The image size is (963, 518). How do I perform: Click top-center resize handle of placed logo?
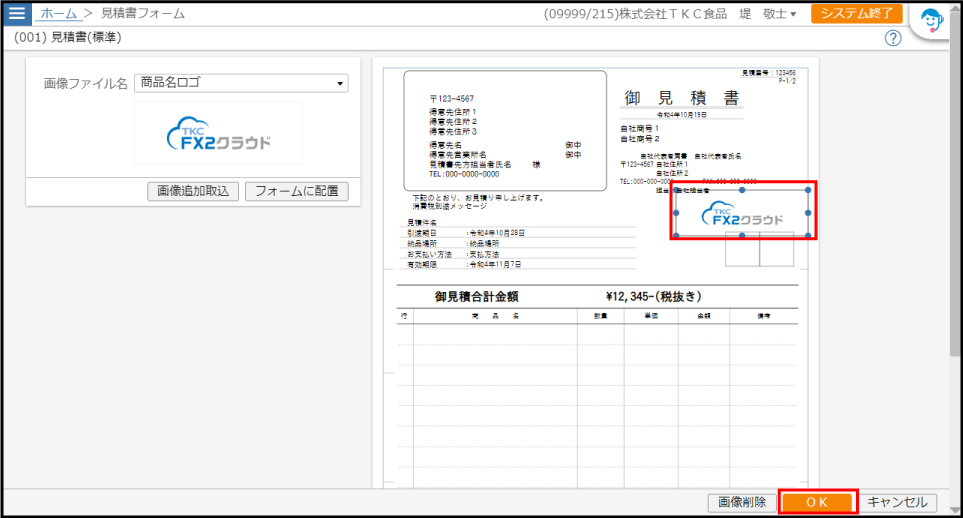[x=742, y=190]
